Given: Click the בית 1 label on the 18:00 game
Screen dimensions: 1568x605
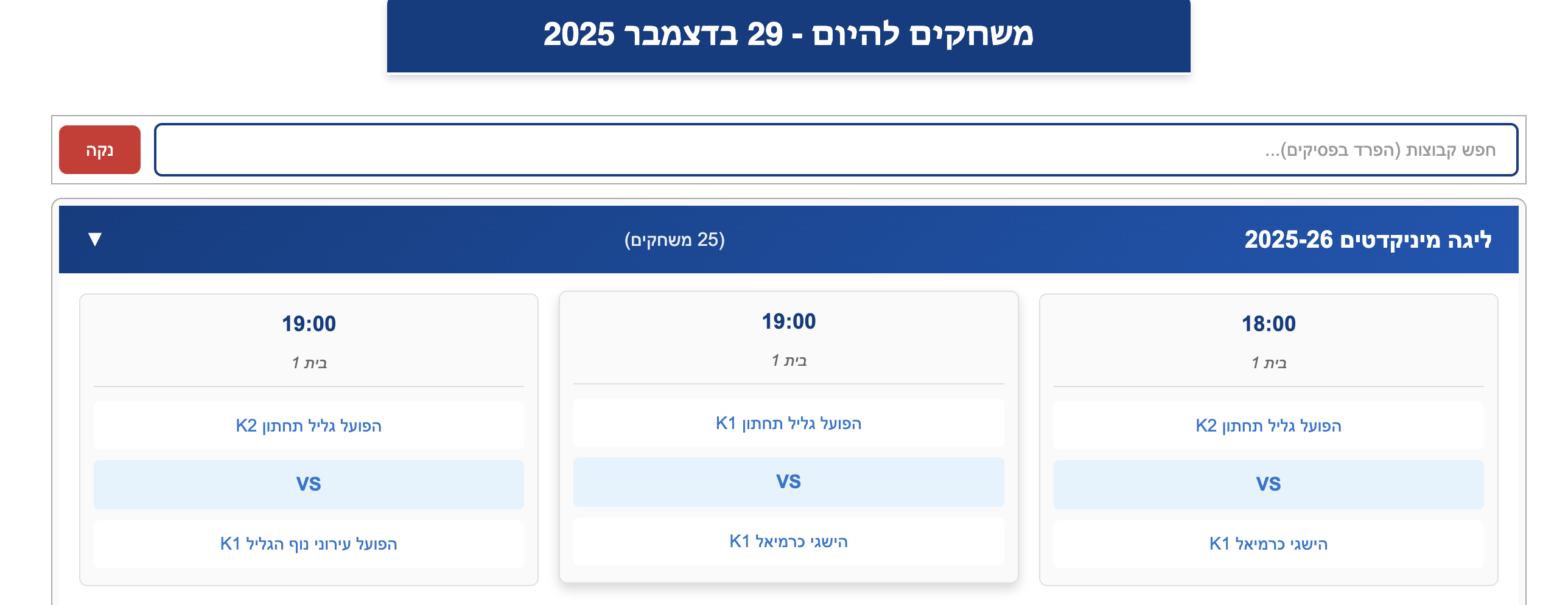Looking at the screenshot, I should [x=1269, y=362].
